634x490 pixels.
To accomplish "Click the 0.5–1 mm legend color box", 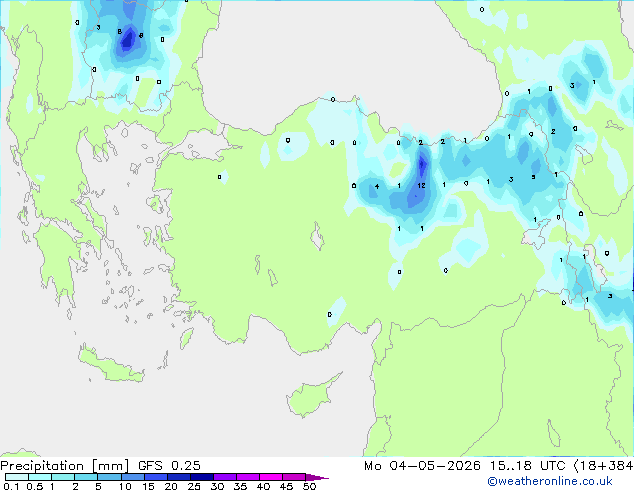I will point(40,477).
